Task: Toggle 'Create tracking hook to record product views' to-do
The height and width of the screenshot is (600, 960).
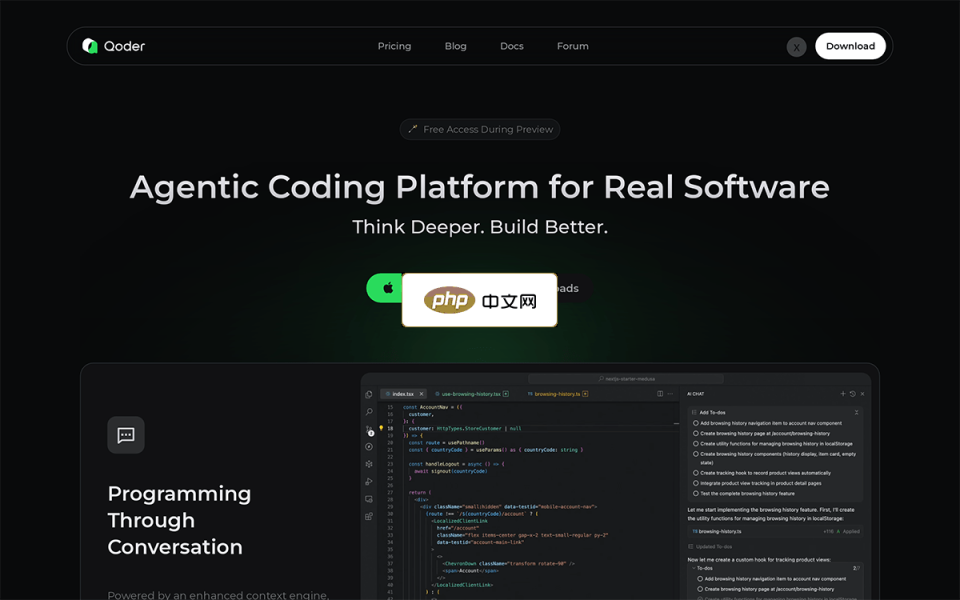Action: click(696, 473)
